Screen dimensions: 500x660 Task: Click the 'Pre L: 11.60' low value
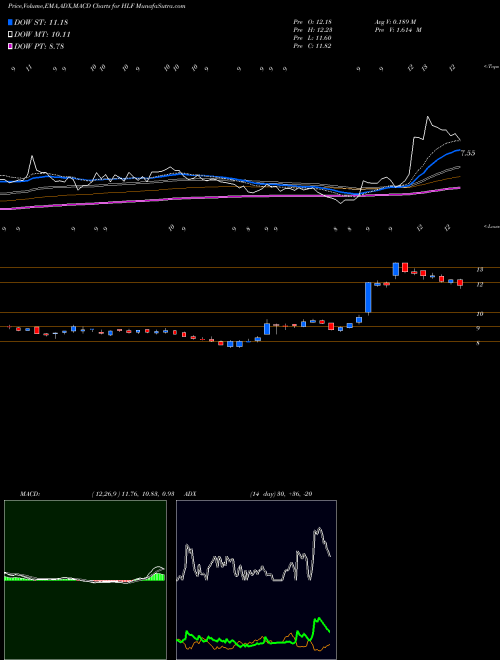point(312,38)
